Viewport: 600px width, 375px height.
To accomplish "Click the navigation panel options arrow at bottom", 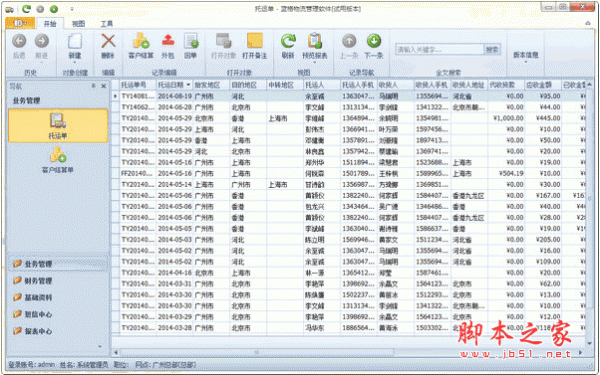I will 100,347.
